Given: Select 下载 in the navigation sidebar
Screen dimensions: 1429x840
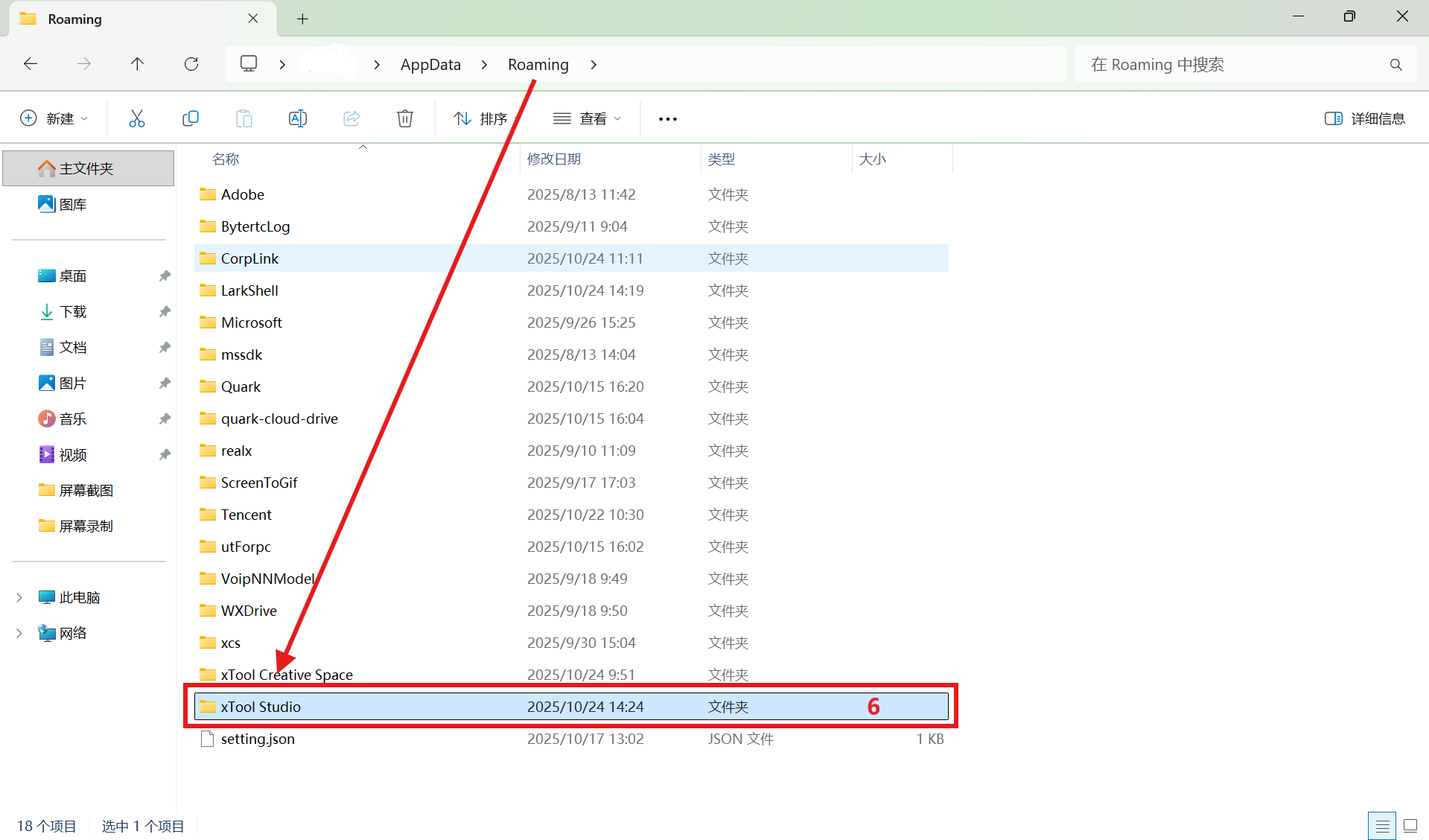Looking at the screenshot, I should point(73,311).
